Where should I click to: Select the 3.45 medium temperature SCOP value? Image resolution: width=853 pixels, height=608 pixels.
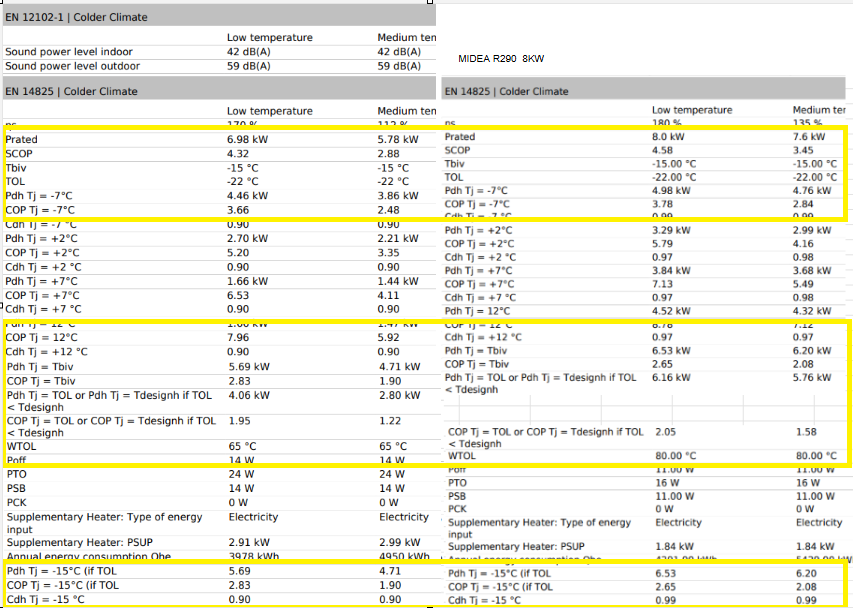pyautogui.click(x=804, y=150)
